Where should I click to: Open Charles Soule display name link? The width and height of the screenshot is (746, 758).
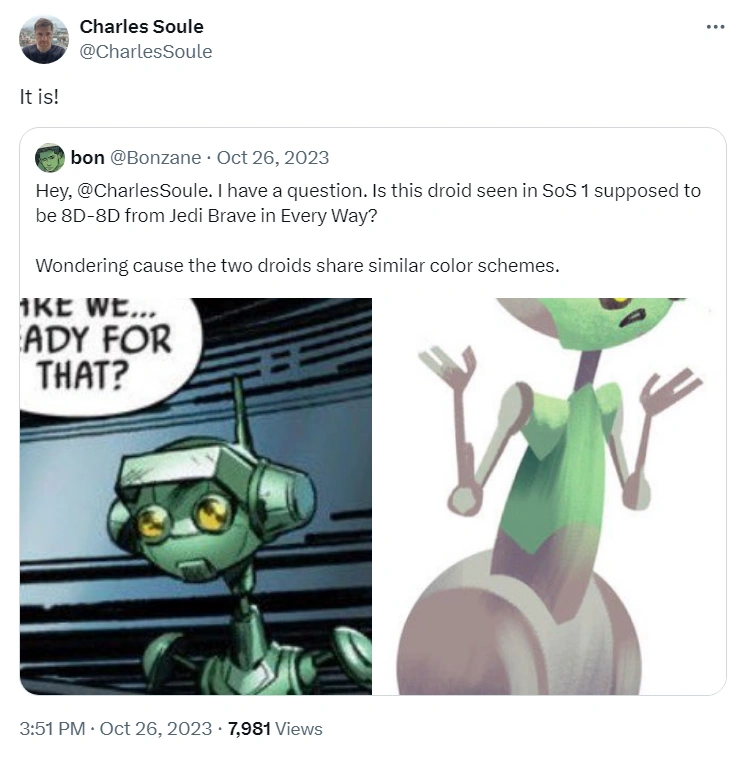click(x=142, y=27)
